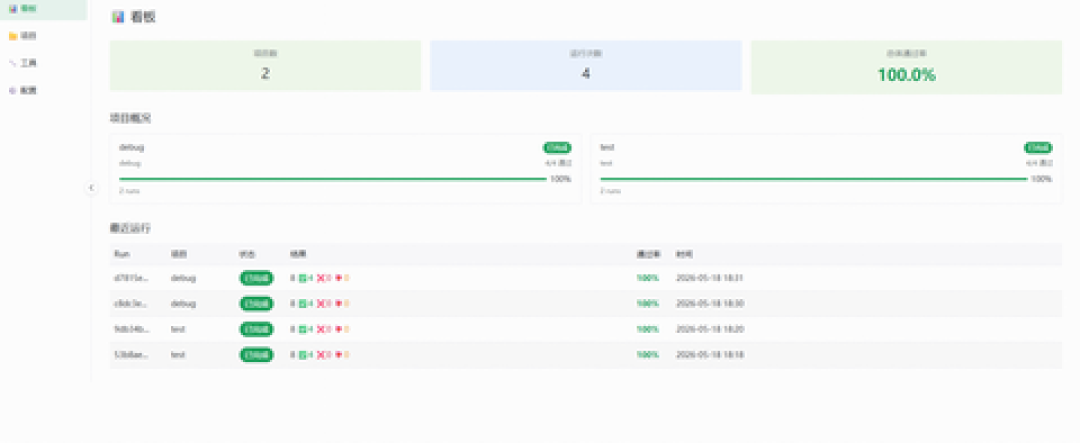Click the purple gear icon beside 配置
This screenshot has height=443, width=1080.
coord(12,90)
